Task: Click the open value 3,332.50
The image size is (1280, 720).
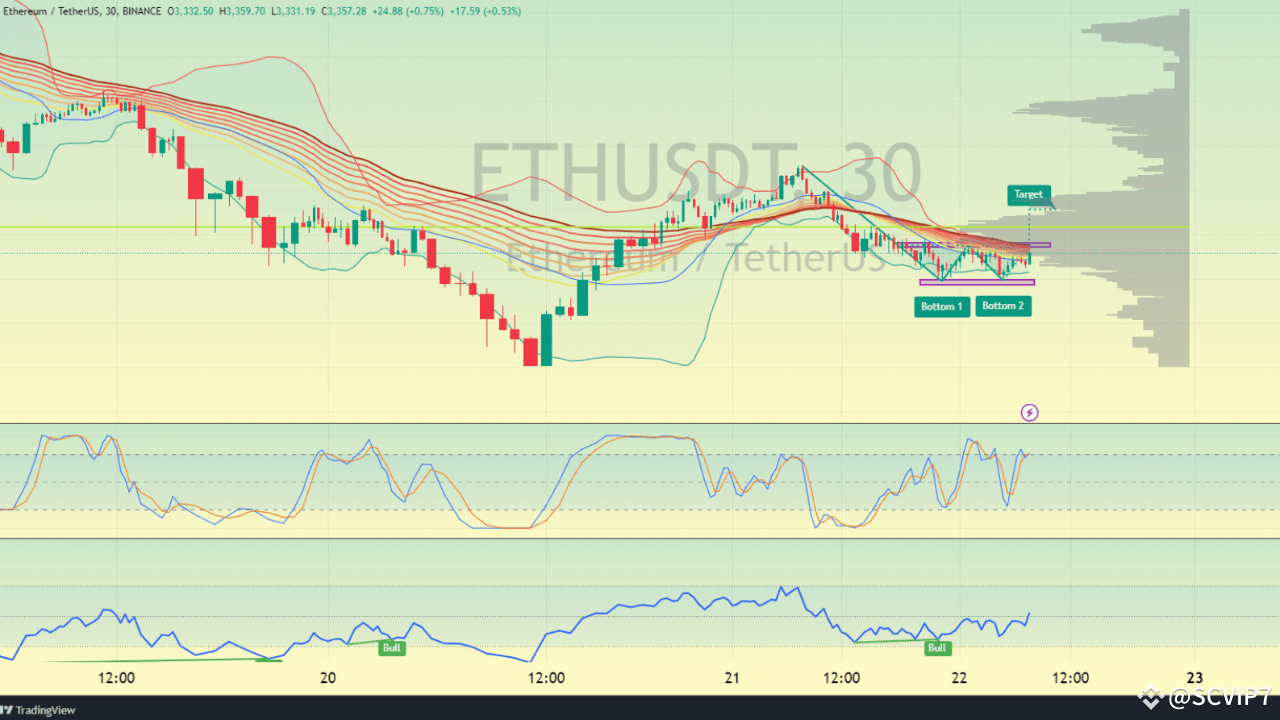Action: (196, 10)
